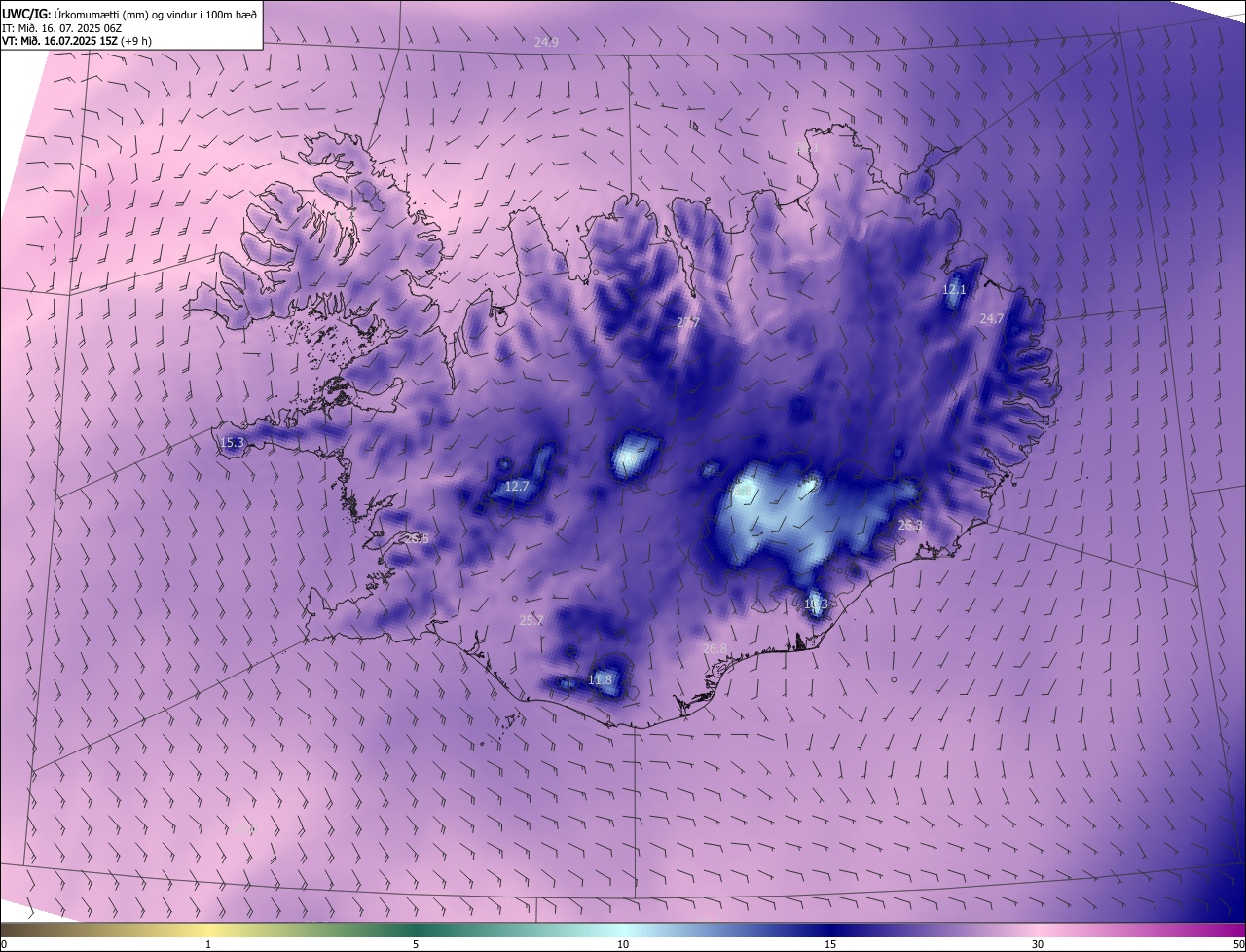Click the 12.1 value label
Image resolution: width=1246 pixels, height=952 pixels.
pyautogui.click(x=954, y=290)
